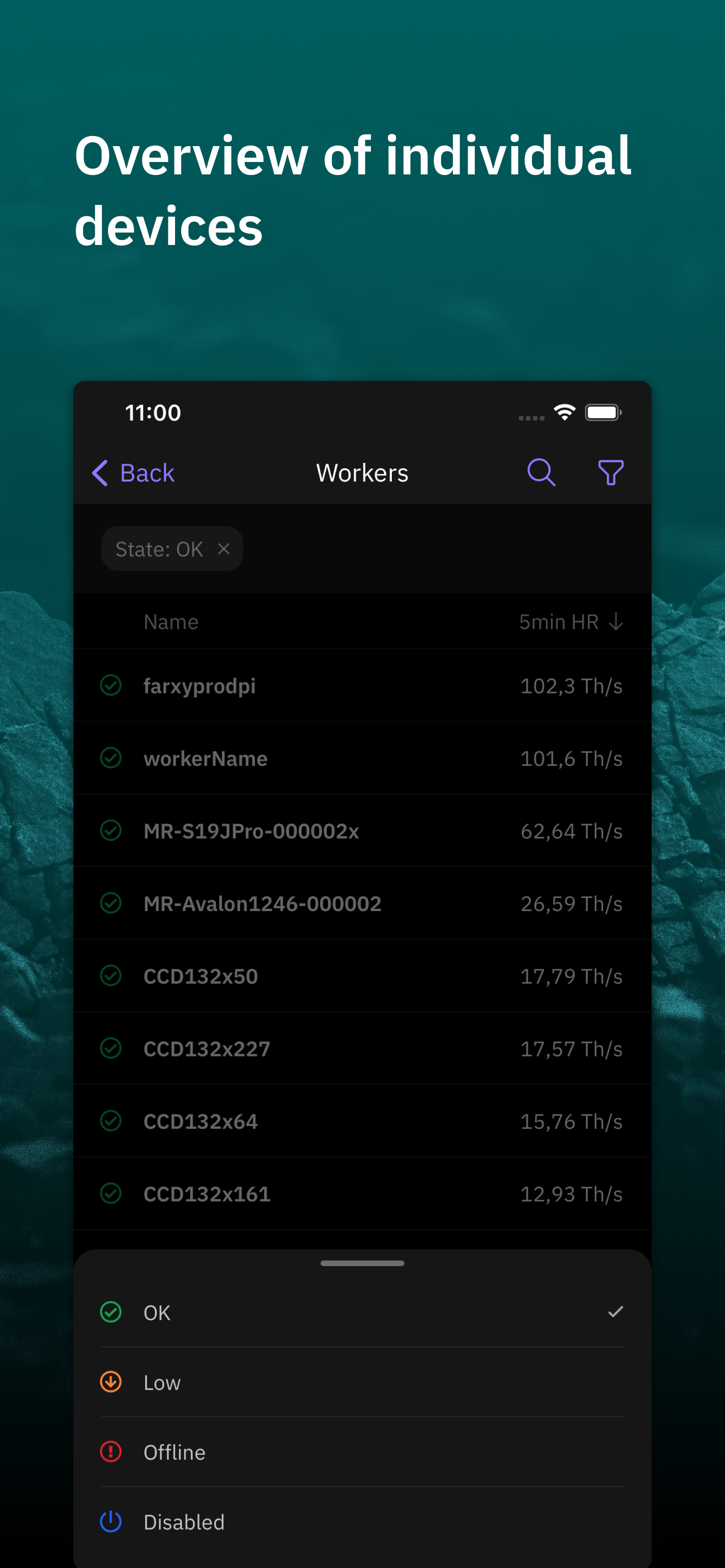Select the State: OK filter chip label
The height and width of the screenshot is (1568, 725).
click(159, 549)
